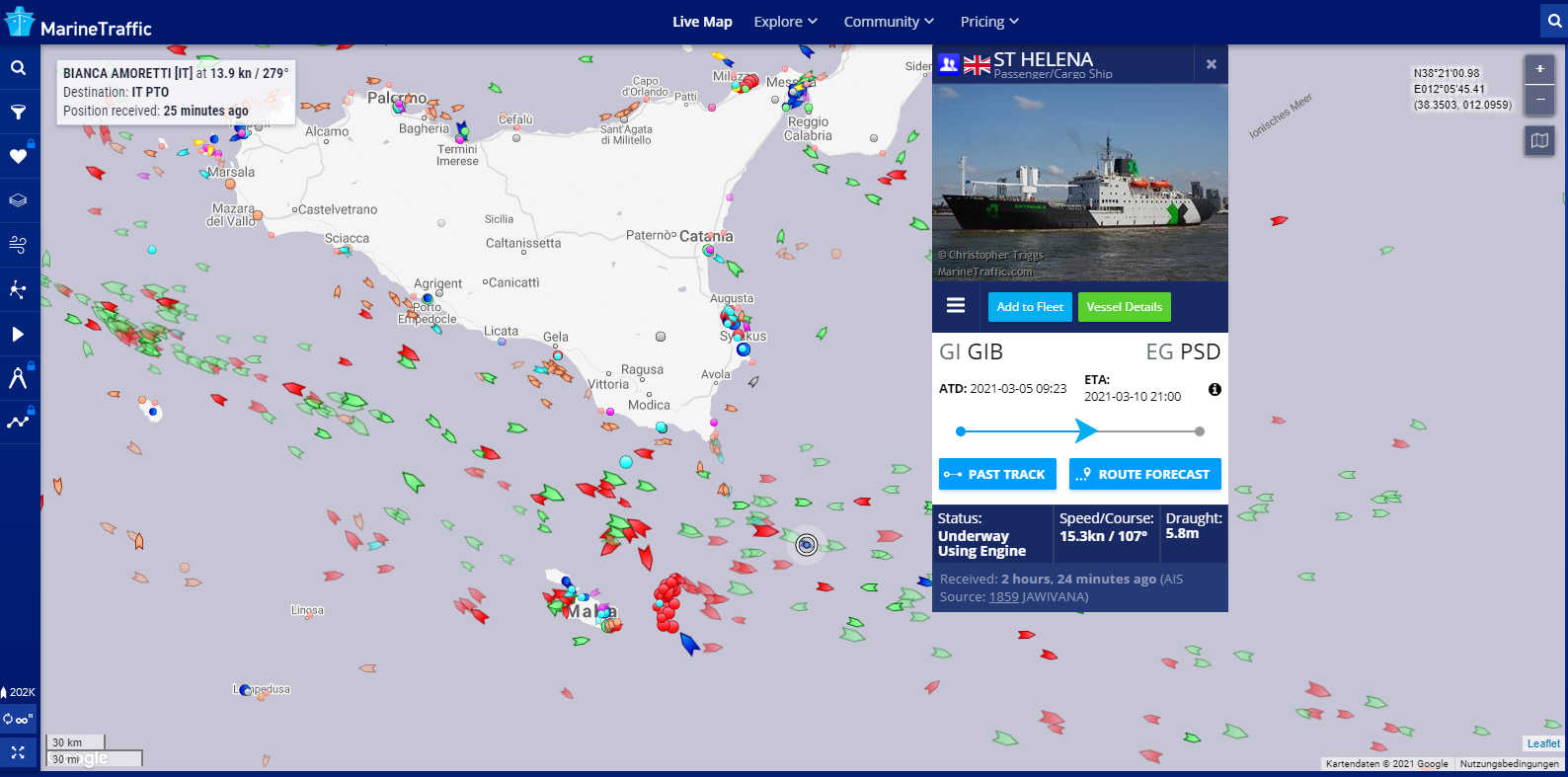
Task: Click the large blue vessel arrow east of Malta
Action: [689, 644]
